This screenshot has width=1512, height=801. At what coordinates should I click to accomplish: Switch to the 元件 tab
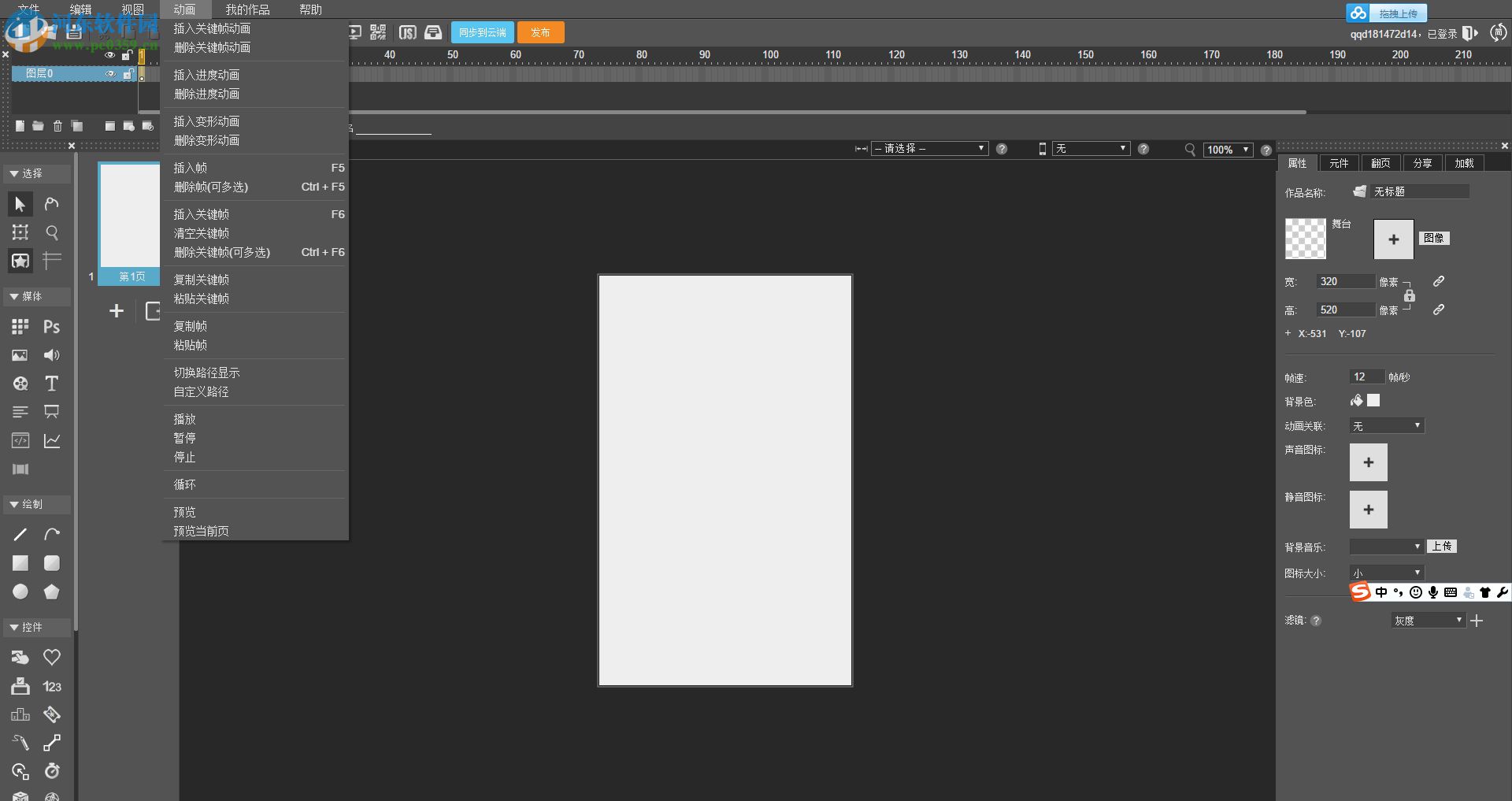point(1339,163)
